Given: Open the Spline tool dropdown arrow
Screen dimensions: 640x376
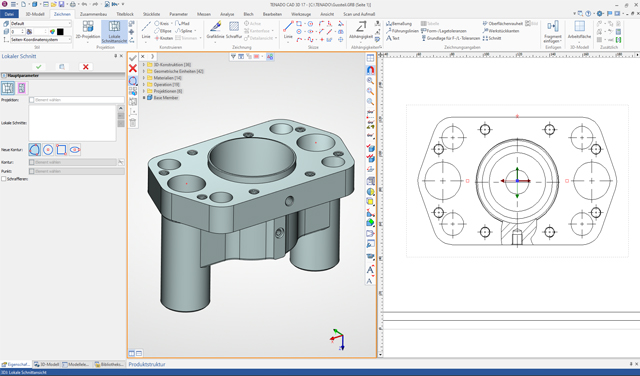Looking at the screenshot, I should coord(195,31).
